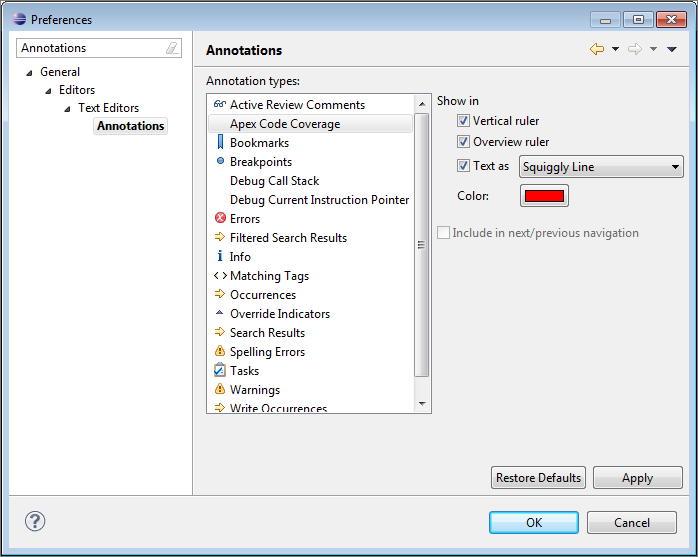Image resolution: width=698 pixels, height=557 pixels.
Task: Open the red Color swatch picker
Action: 544,196
